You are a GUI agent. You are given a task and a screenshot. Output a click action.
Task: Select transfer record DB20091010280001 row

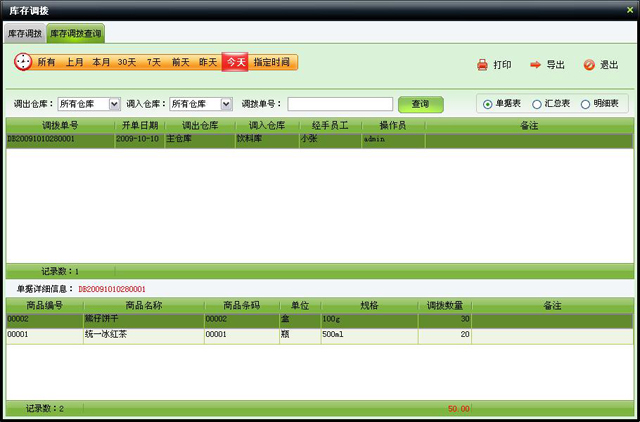tap(60, 140)
